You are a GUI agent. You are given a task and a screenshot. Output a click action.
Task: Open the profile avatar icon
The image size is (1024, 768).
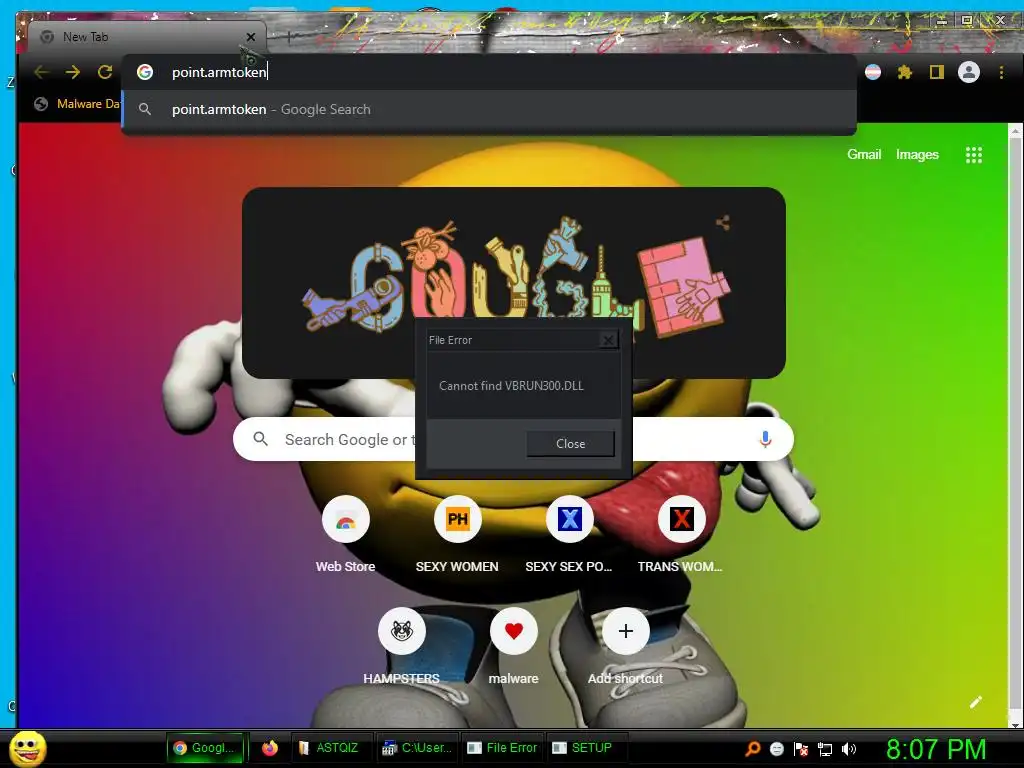click(968, 72)
